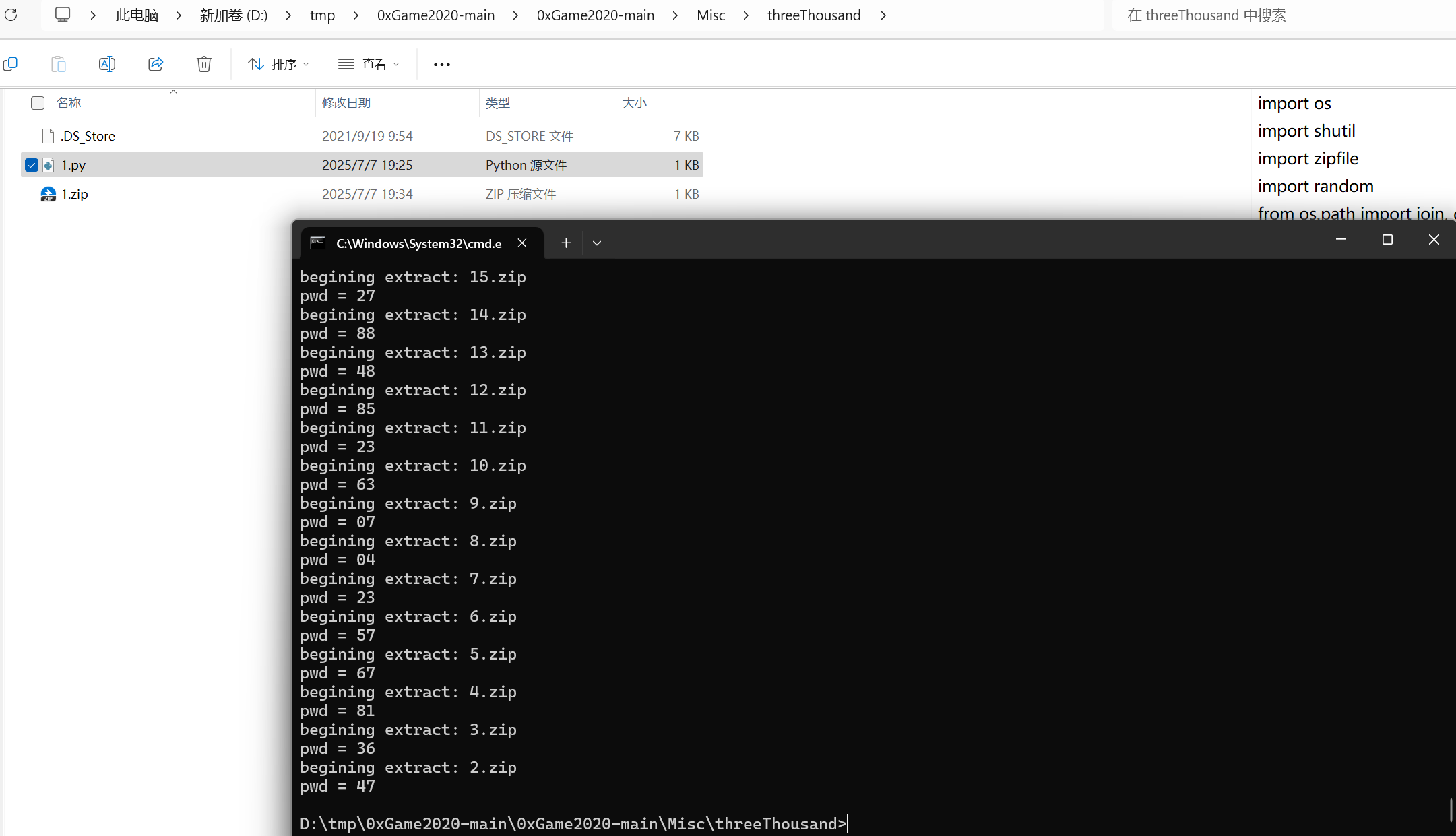The height and width of the screenshot is (836, 1456).
Task: Sort by 名称 column header
Action: [x=69, y=103]
